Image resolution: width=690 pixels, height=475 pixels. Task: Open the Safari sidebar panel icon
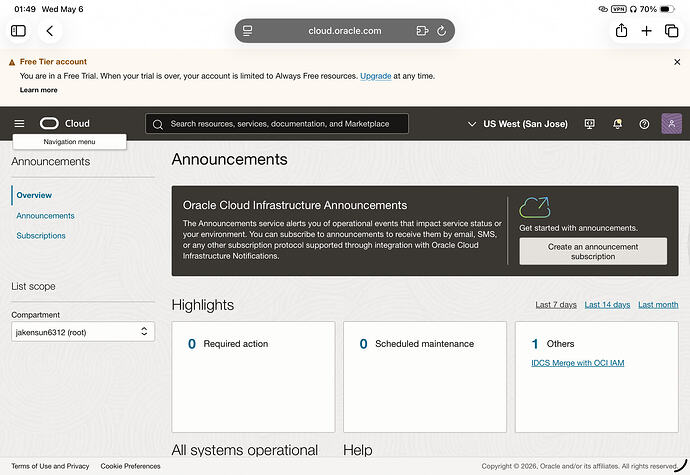(18, 31)
